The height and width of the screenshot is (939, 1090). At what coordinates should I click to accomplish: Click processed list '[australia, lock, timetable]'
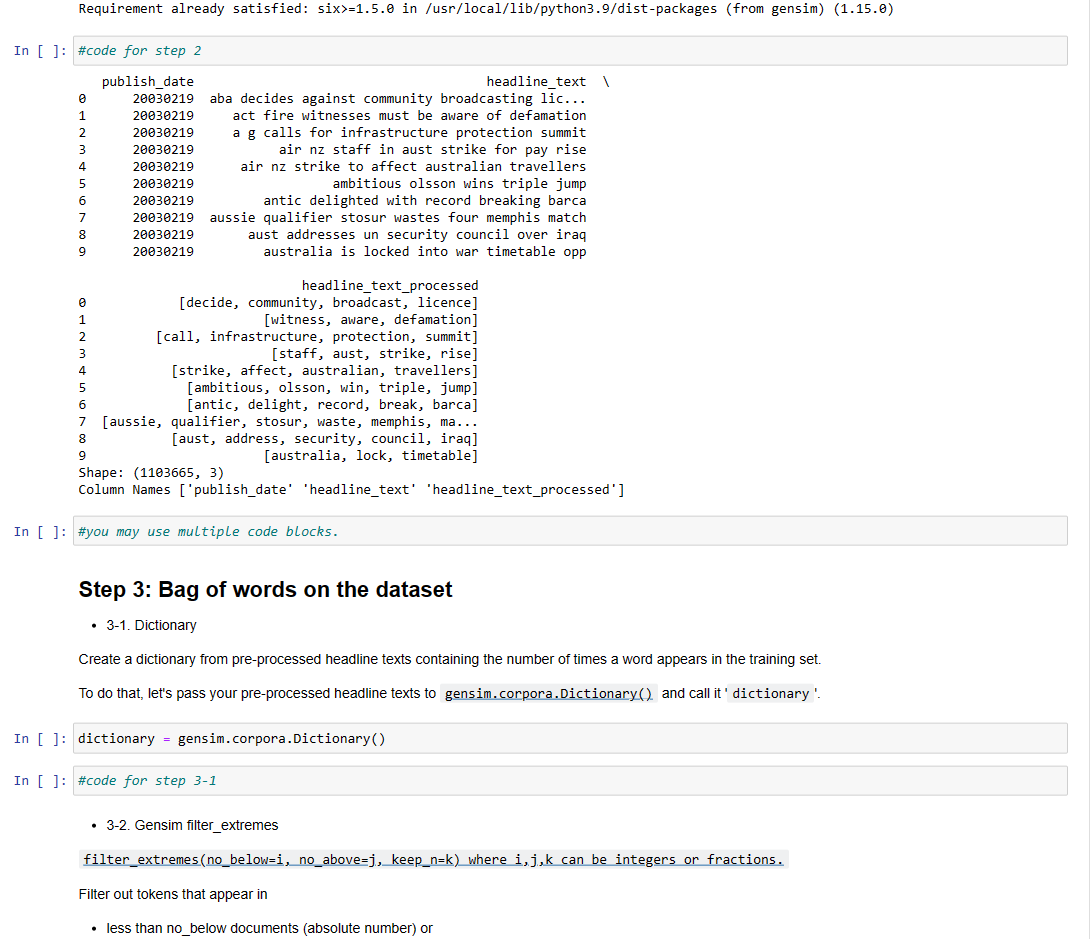tap(371, 456)
